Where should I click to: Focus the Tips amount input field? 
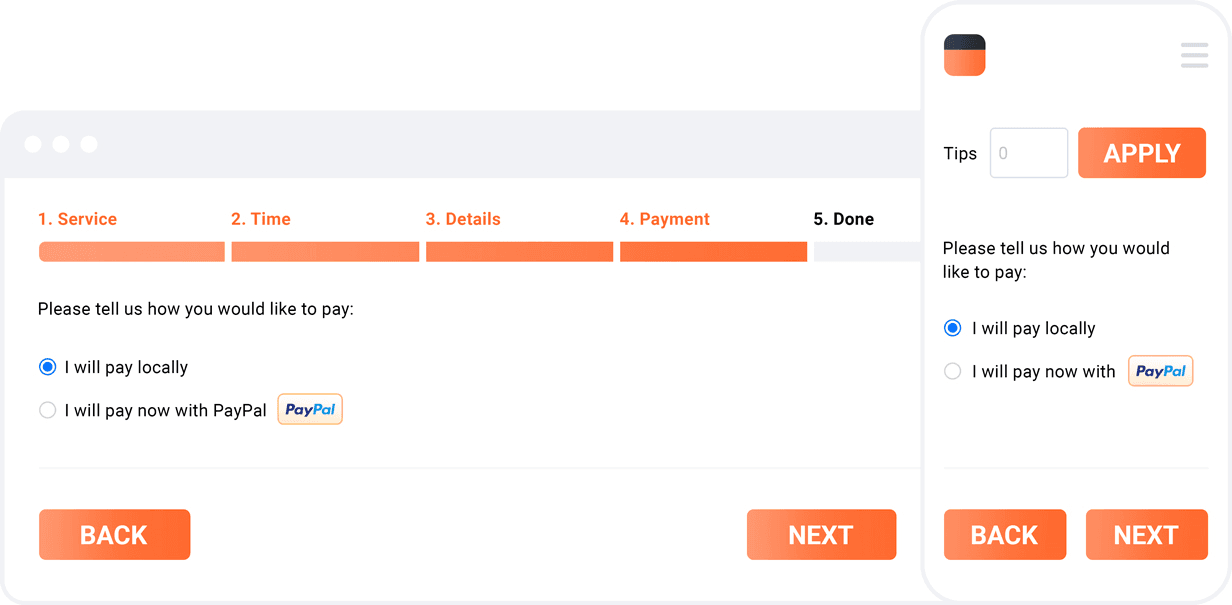[1028, 153]
